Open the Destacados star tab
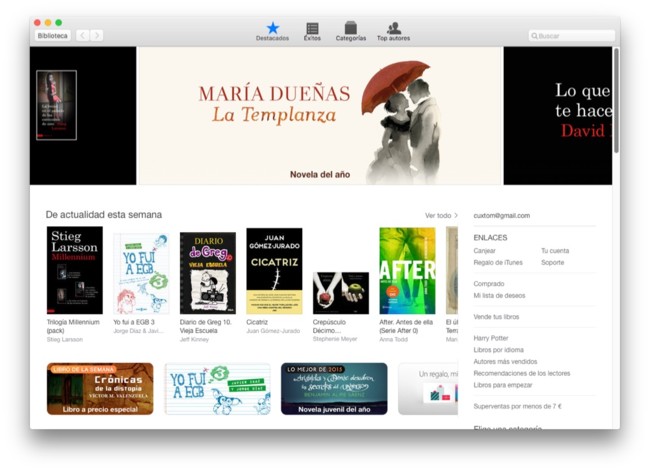 [272, 31]
